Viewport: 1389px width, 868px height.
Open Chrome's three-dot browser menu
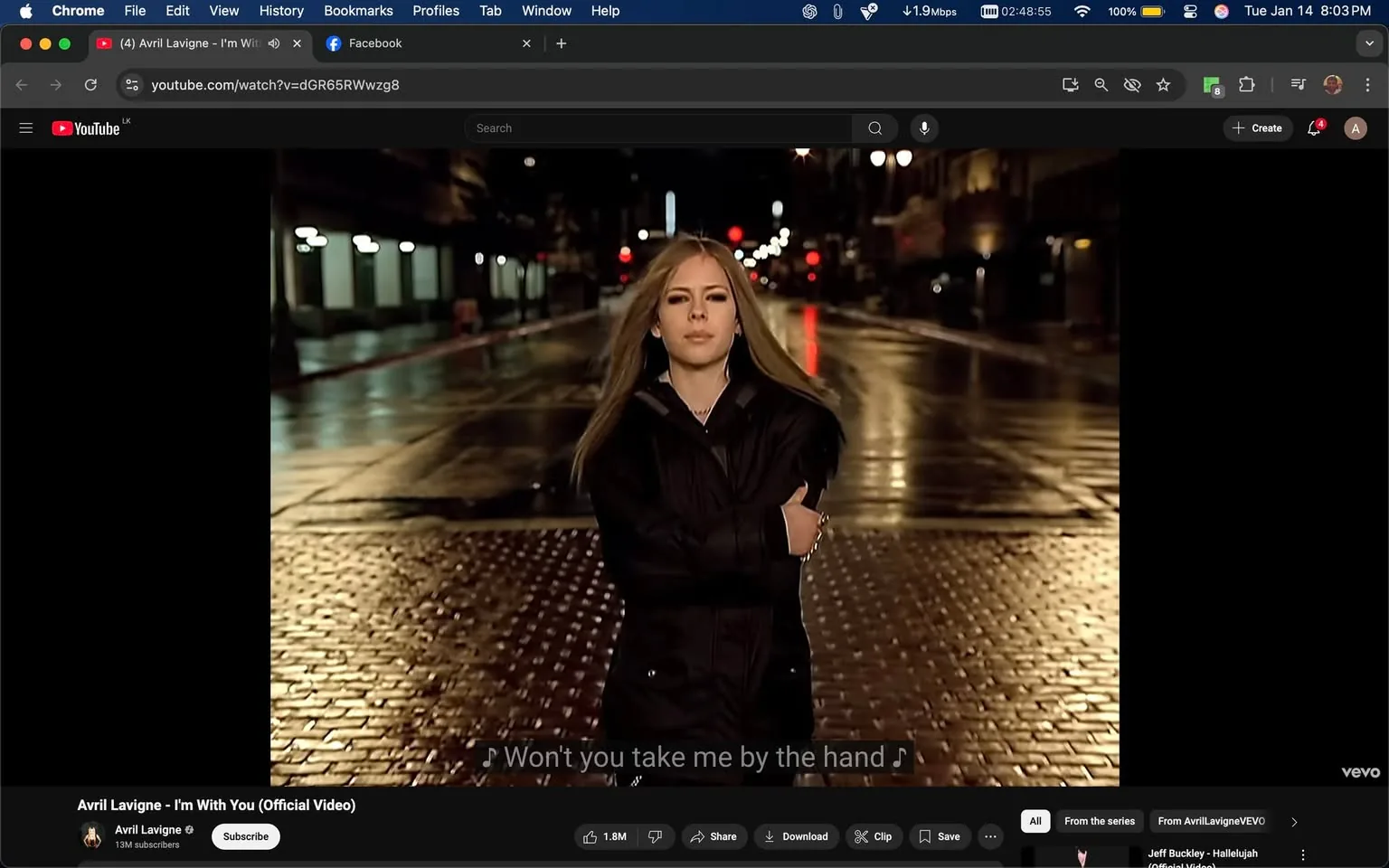click(1368, 84)
